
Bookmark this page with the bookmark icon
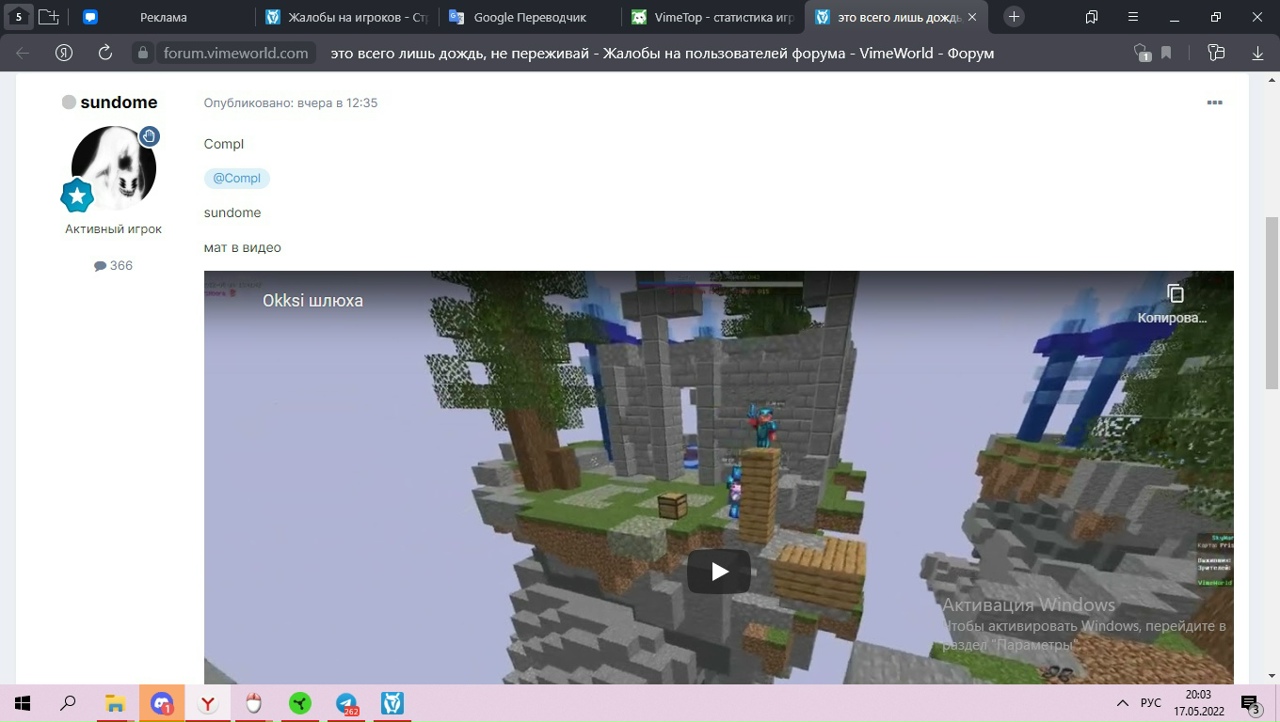click(1166, 53)
